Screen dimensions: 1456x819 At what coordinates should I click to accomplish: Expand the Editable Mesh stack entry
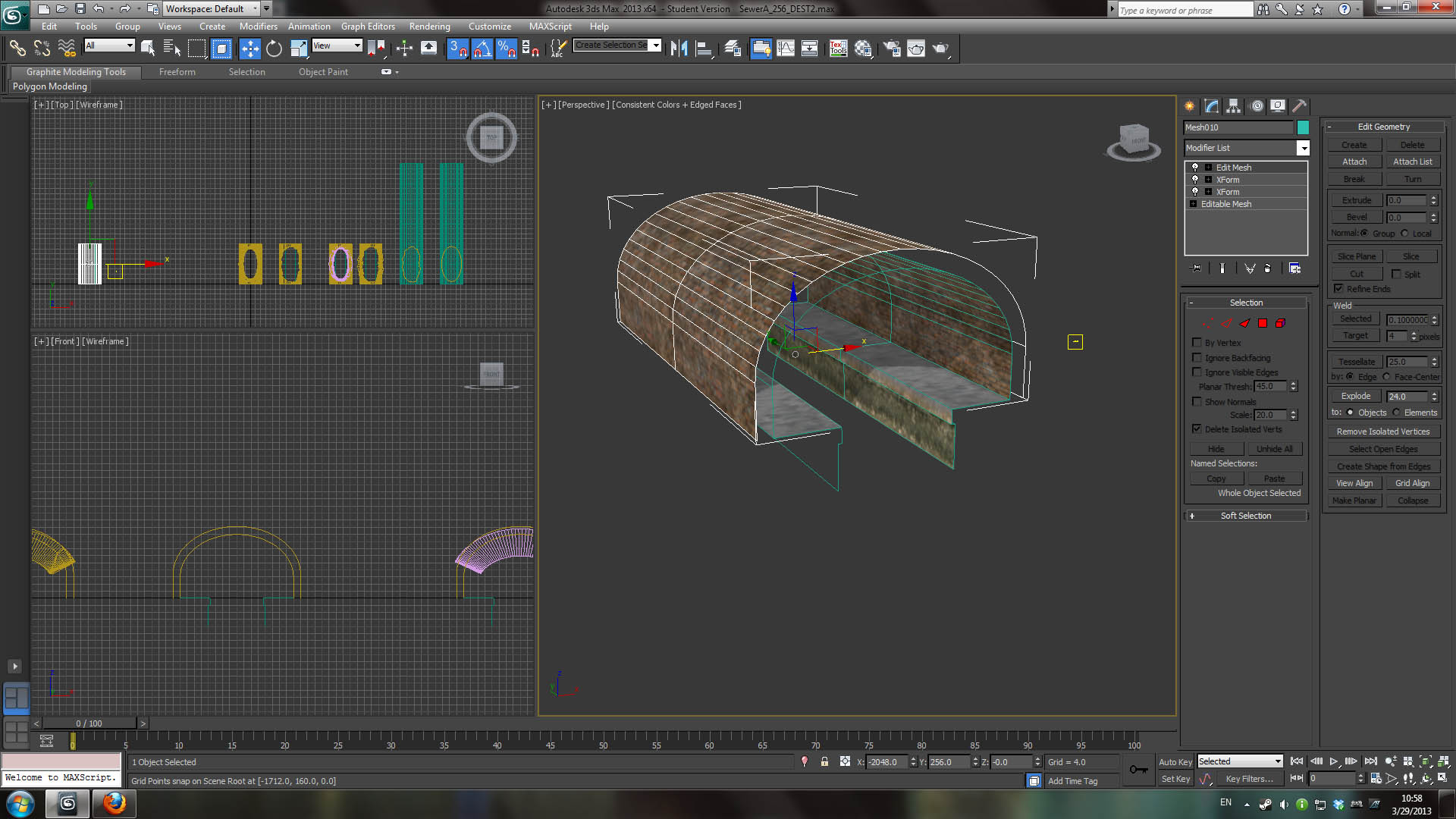click(1193, 204)
